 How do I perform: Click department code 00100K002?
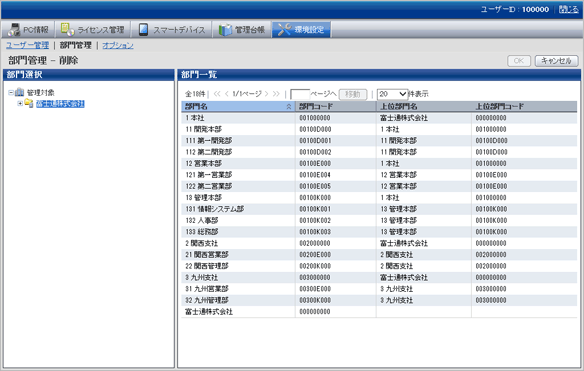(315, 221)
